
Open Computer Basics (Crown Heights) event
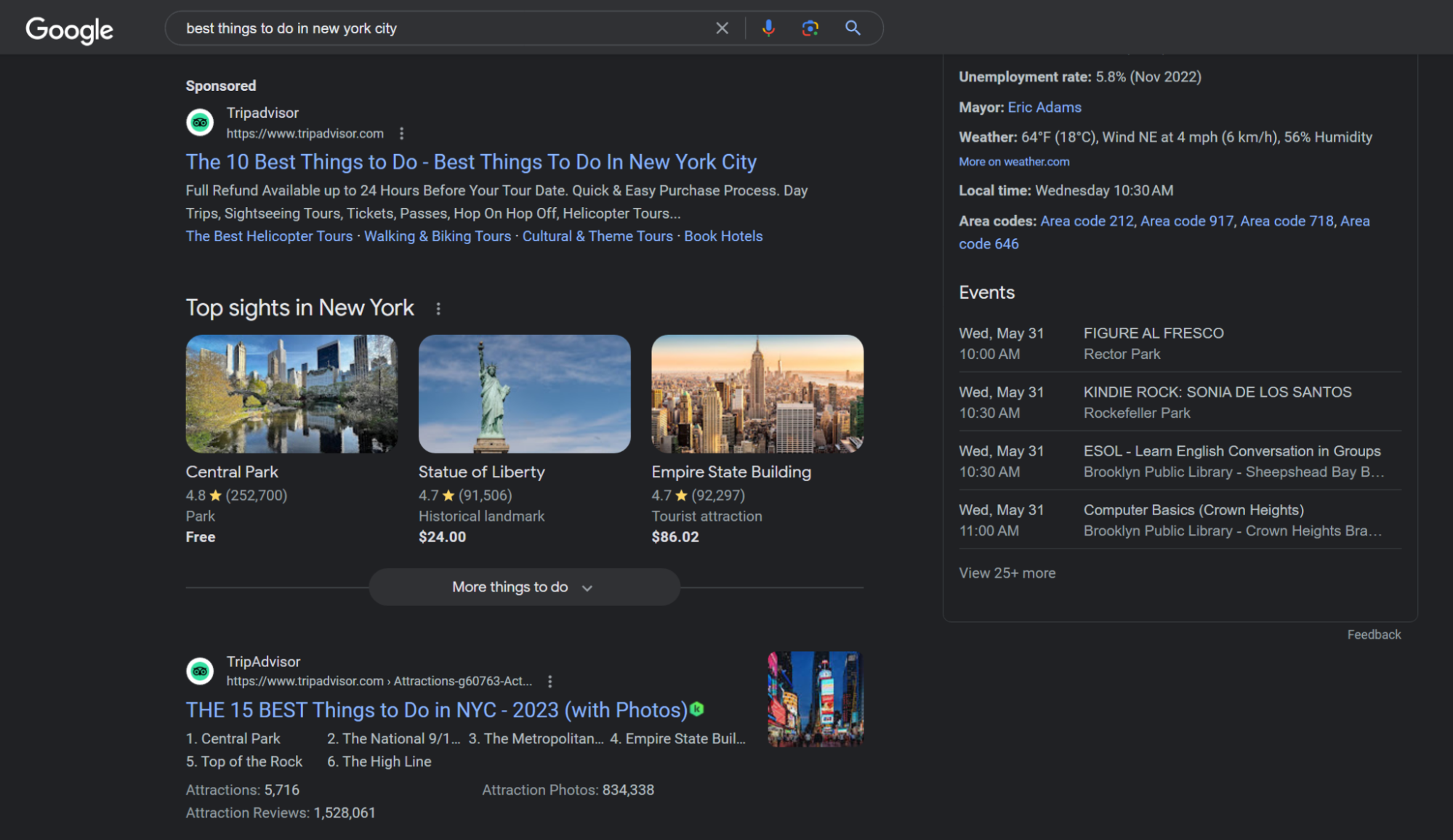[x=1180, y=520]
